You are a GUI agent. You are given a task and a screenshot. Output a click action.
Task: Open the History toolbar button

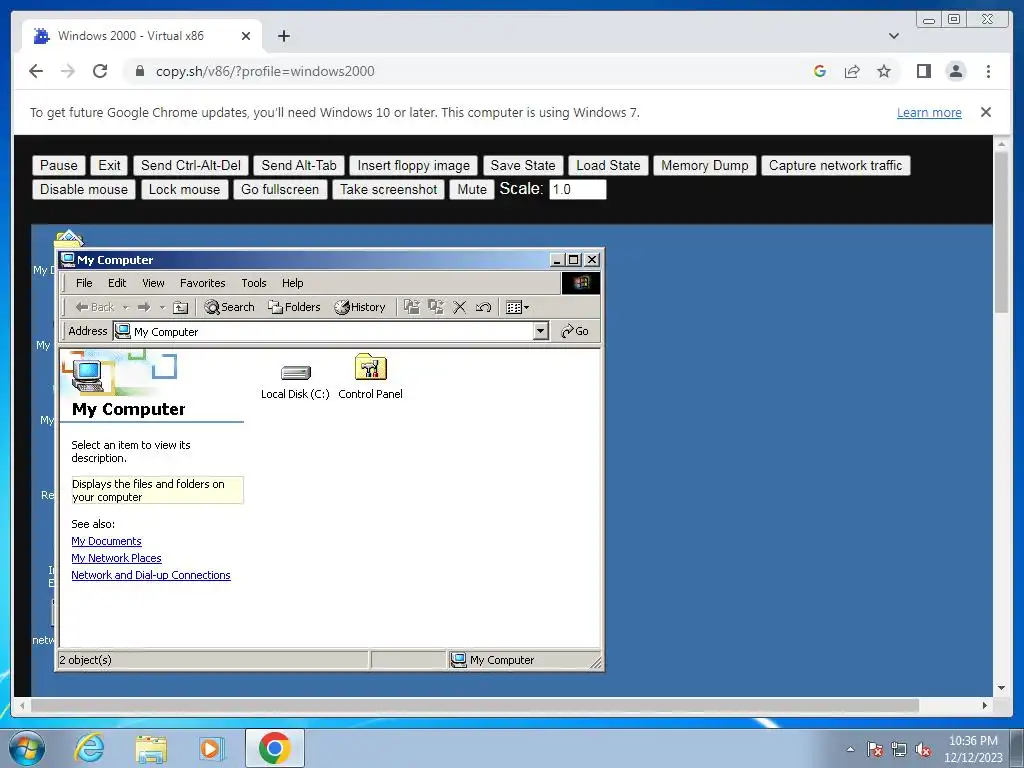point(360,307)
